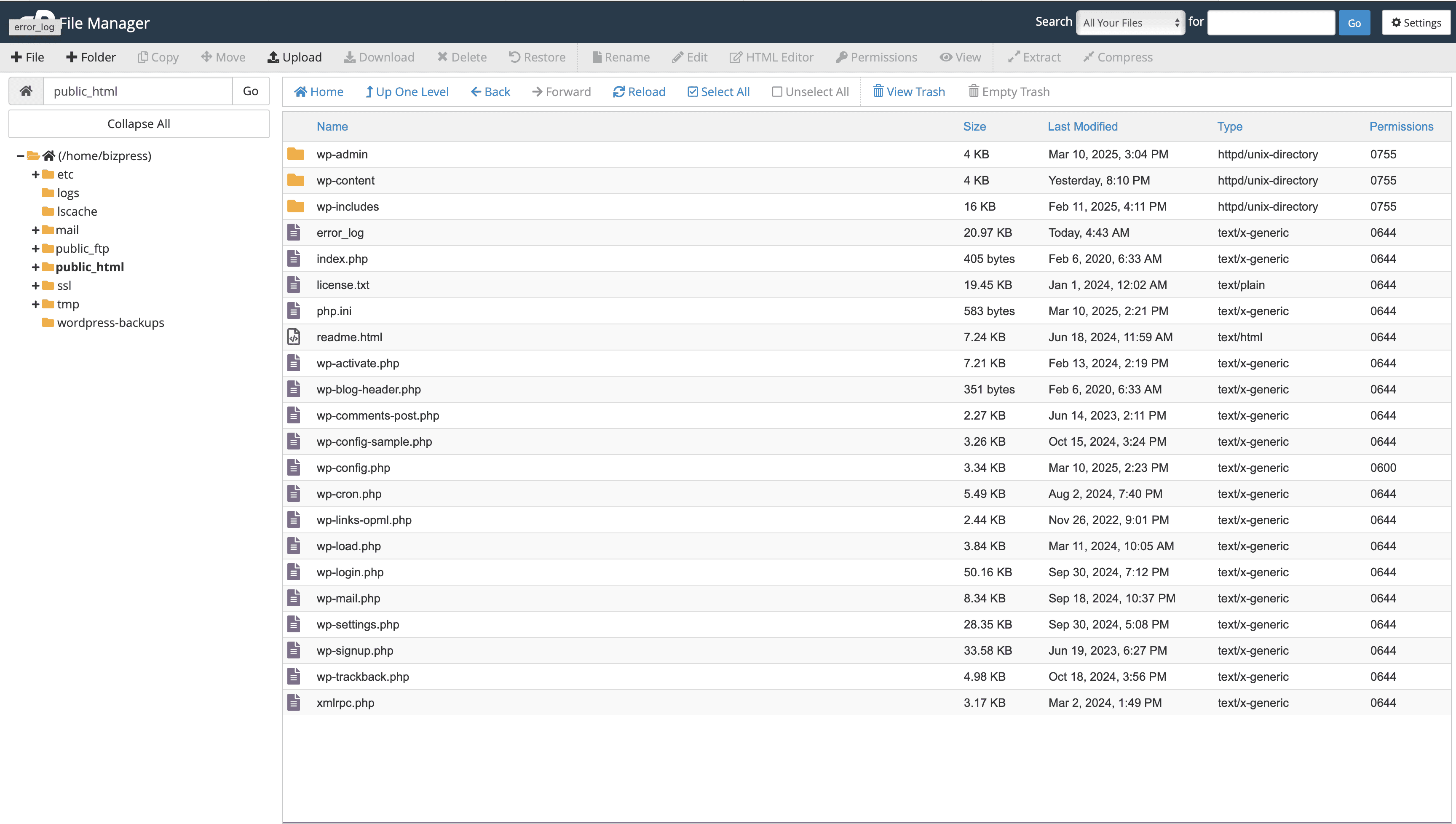1456x824 pixels.
Task: Click the wp-content folder icon
Action: 295,181
